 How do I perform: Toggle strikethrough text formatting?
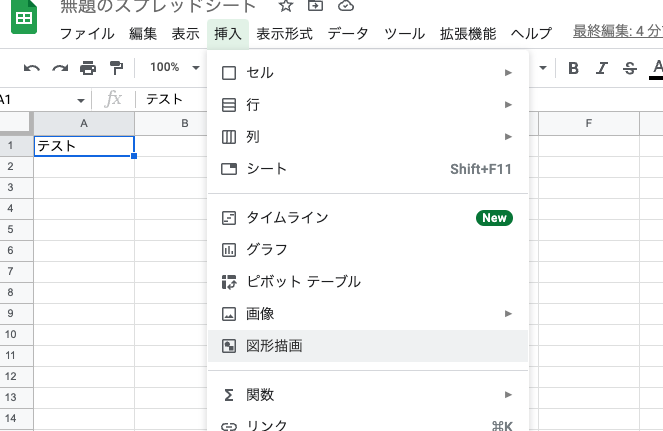point(630,69)
